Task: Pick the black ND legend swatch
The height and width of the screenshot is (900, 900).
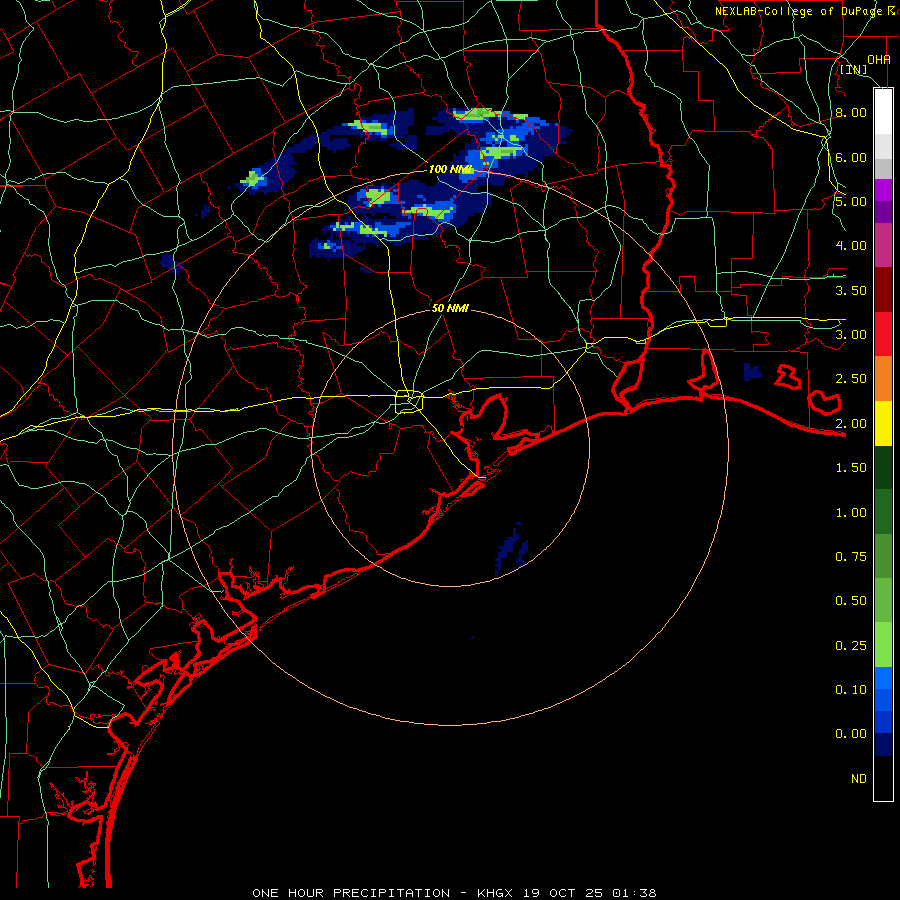Action: (x=883, y=778)
